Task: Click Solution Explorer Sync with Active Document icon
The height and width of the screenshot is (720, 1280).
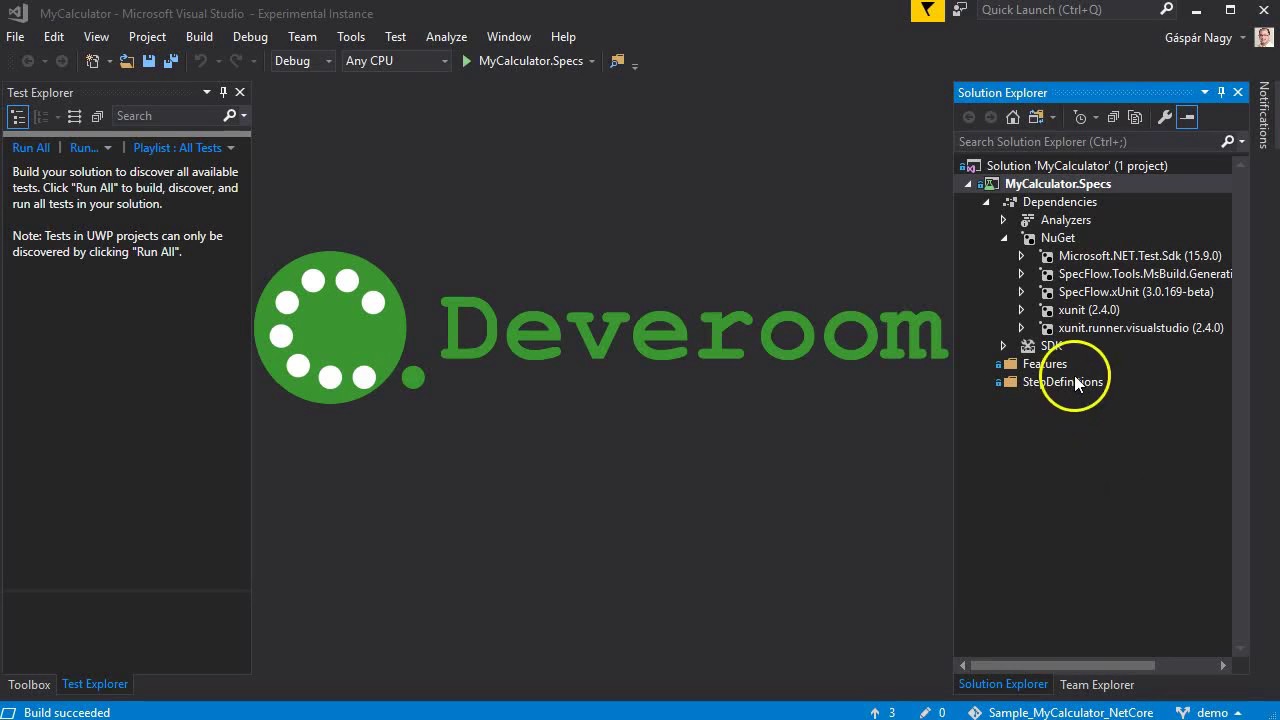Action: pyautogui.click(x=1037, y=117)
